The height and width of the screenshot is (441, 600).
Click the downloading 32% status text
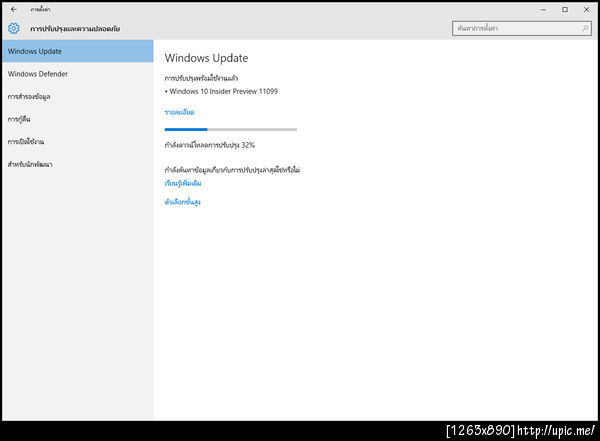pos(210,145)
